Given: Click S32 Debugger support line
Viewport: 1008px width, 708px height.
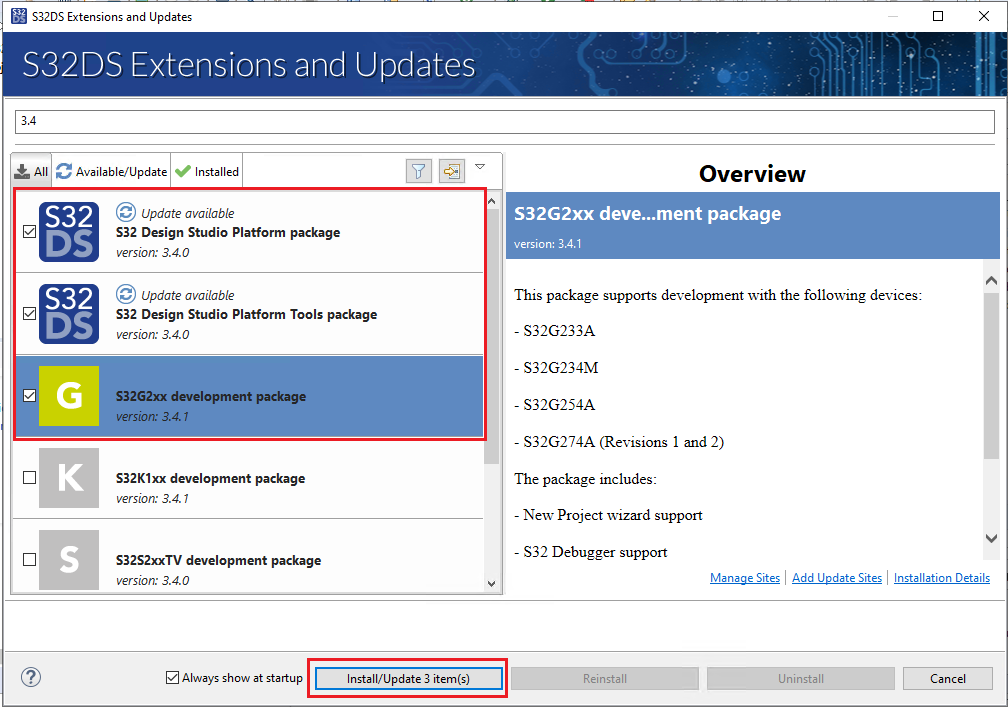Looking at the screenshot, I should [x=591, y=552].
